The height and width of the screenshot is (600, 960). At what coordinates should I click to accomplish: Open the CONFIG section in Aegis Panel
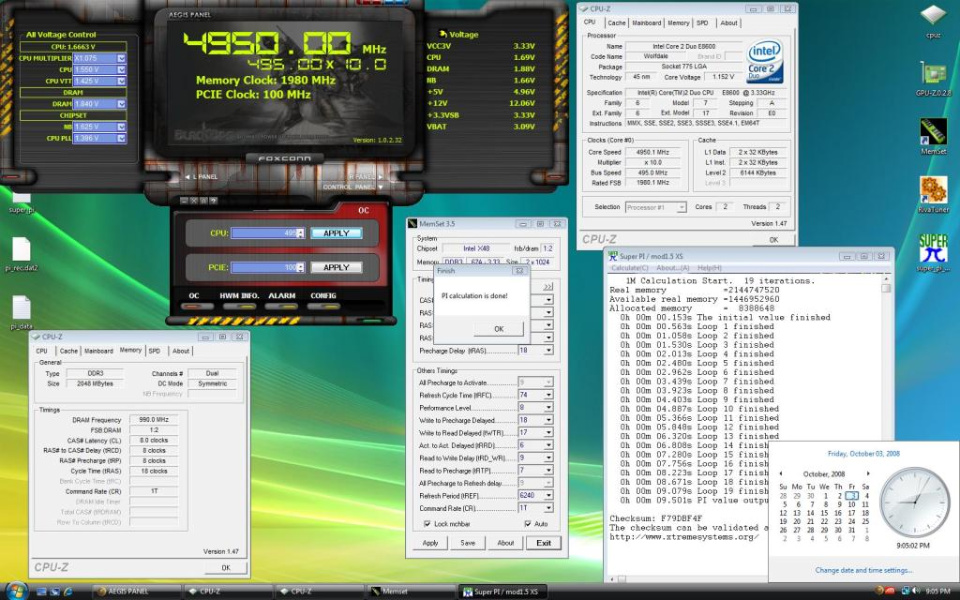coord(323,296)
